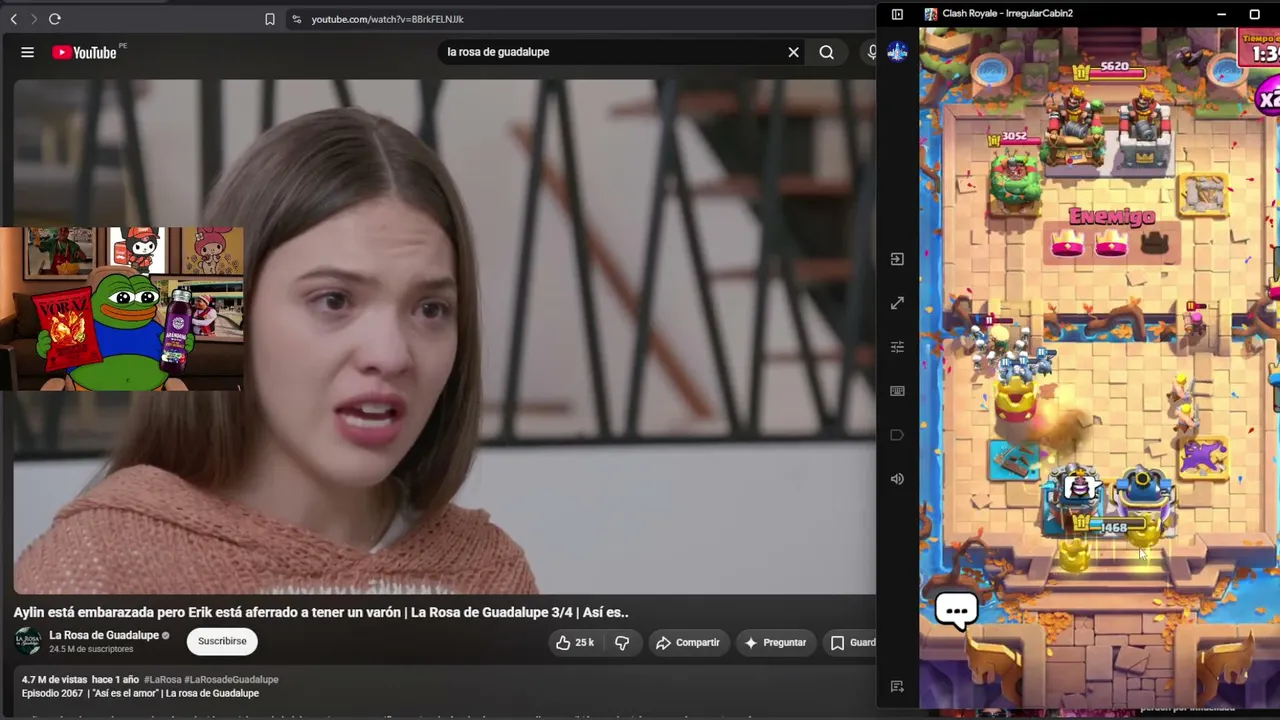Focus the YouTube search field

click(610, 52)
